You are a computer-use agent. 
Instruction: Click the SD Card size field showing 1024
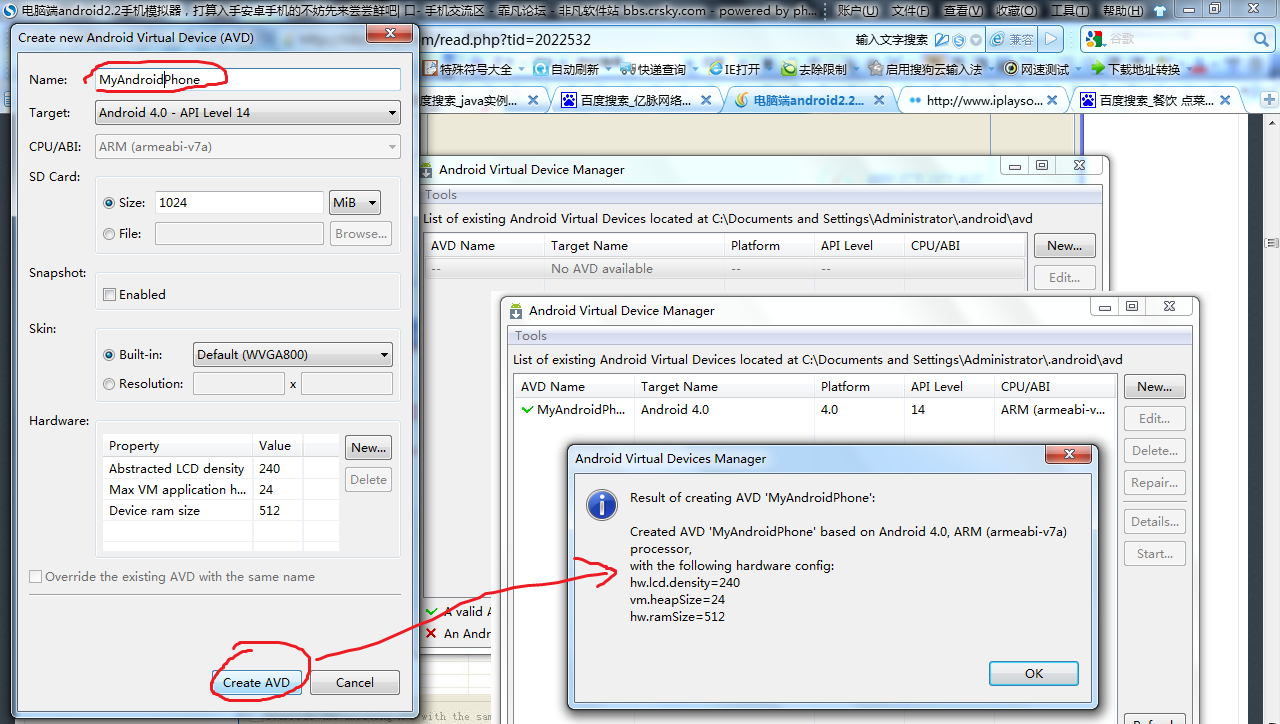coord(239,203)
